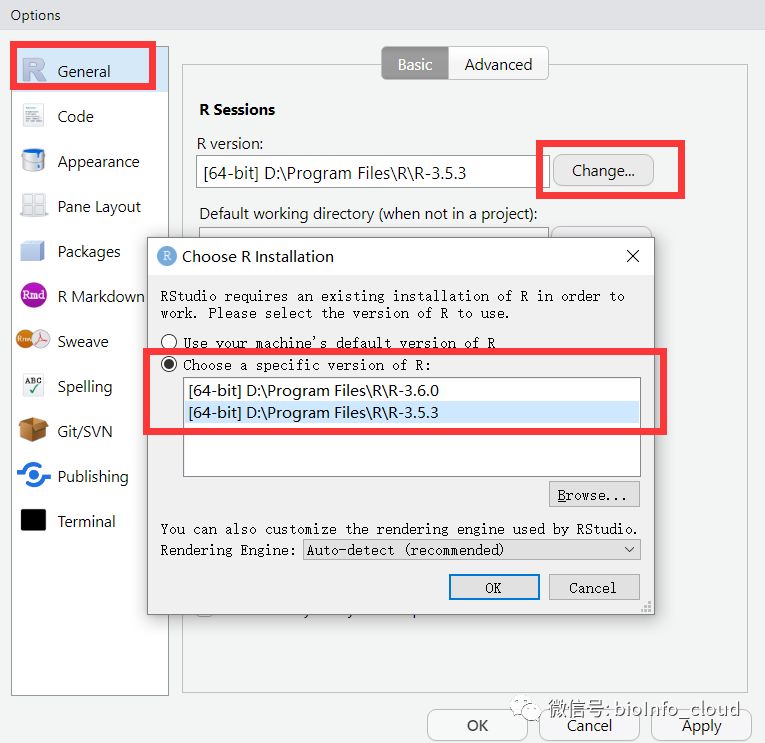Select Terminal label in sidebar
This screenshot has width=765, height=743.
coord(86,522)
